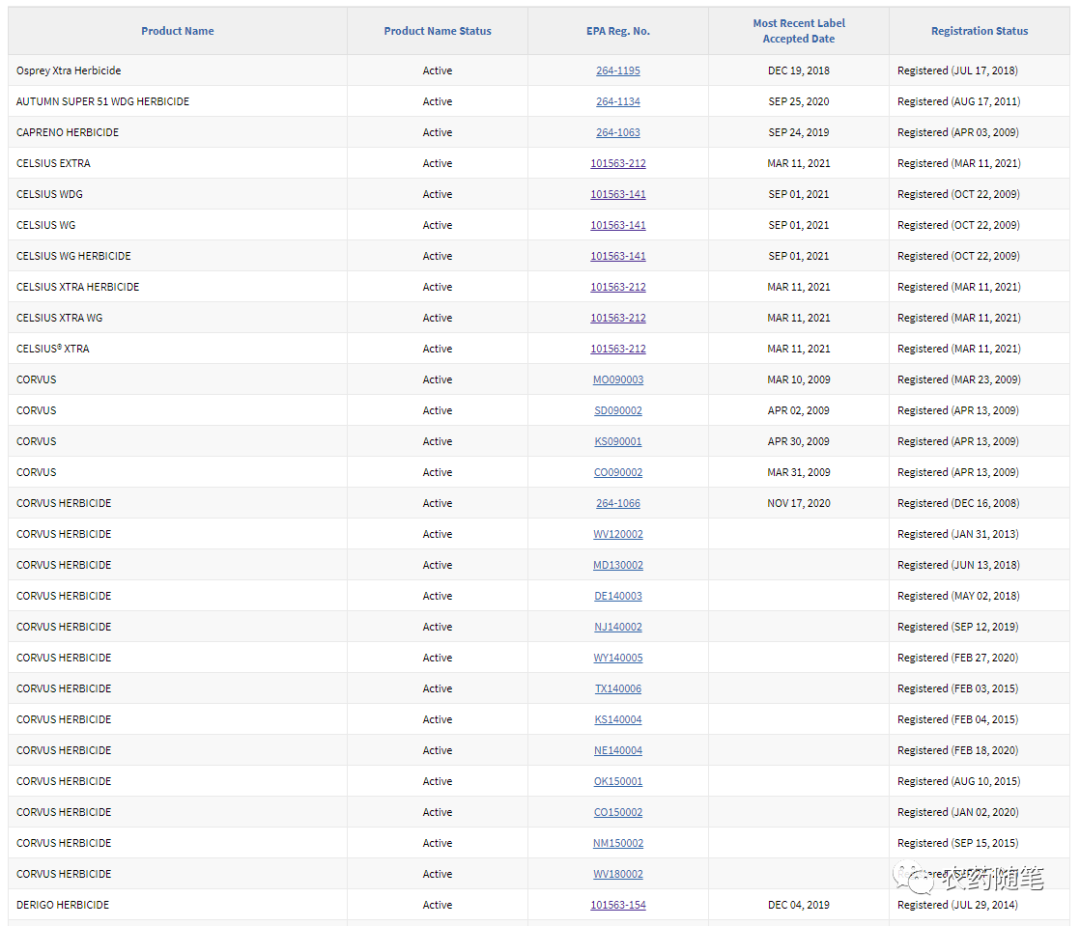Open registration link MD130002
Viewport: 1080px width, 926px height.
tap(618, 566)
